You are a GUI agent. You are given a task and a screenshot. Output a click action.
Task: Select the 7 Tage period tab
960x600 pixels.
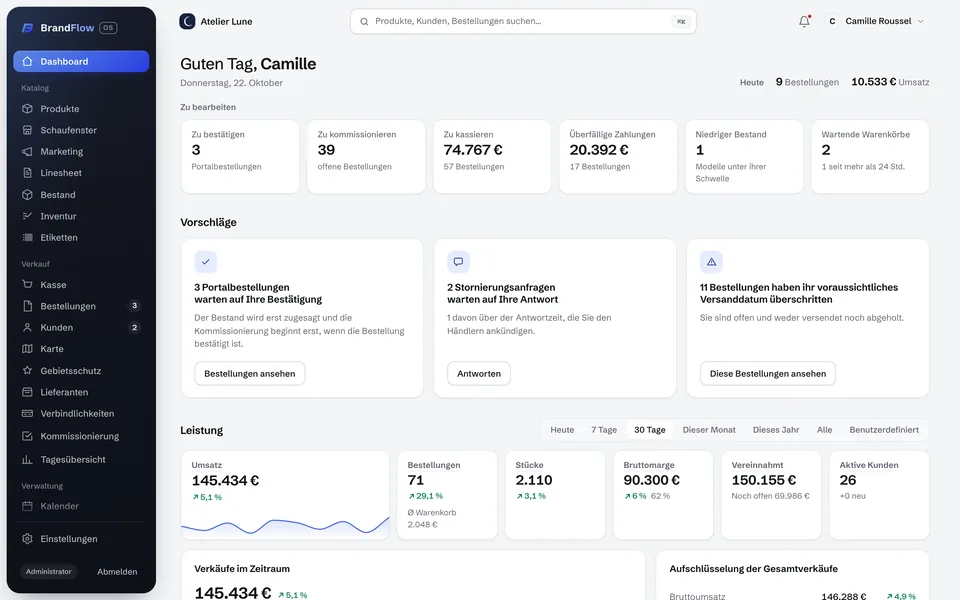pyautogui.click(x=604, y=430)
